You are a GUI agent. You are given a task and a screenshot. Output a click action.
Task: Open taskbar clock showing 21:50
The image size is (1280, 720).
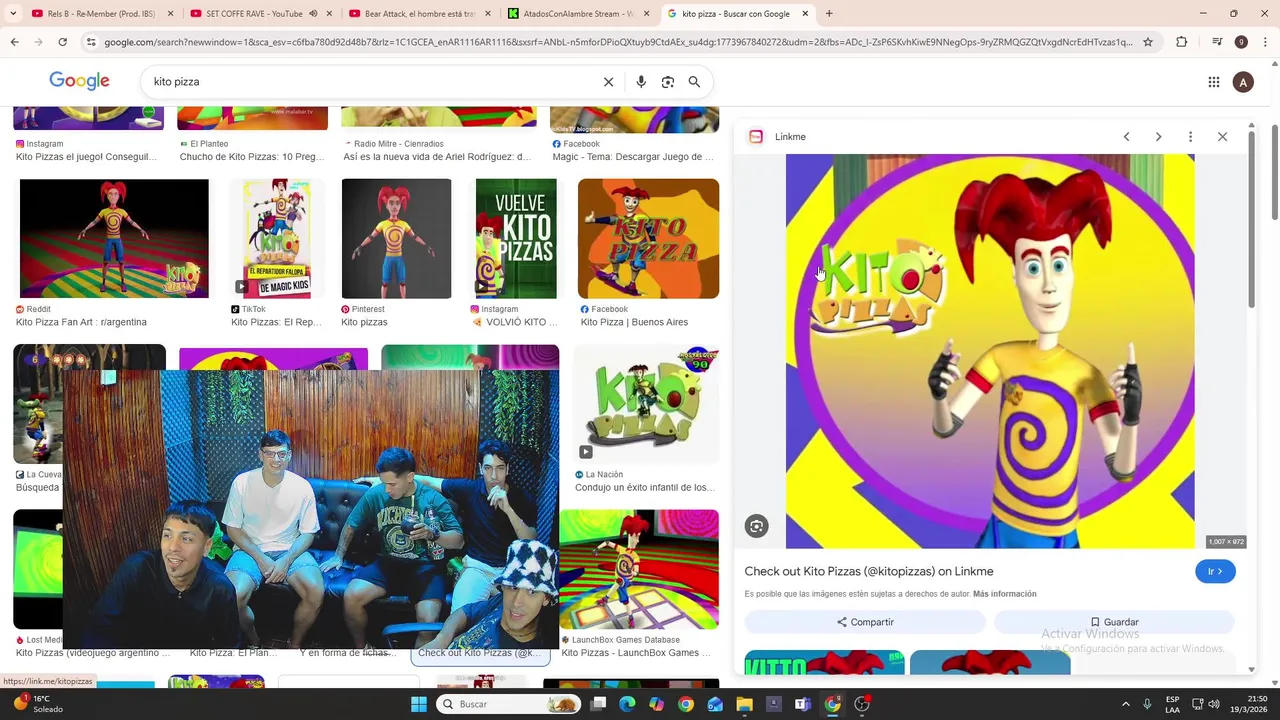[1249, 704]
